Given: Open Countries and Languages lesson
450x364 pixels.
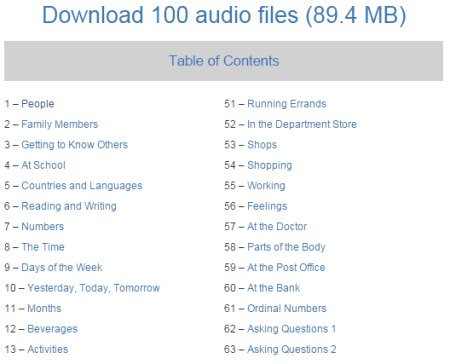Looking at the screenshot, I should click(x=82, y=186).
